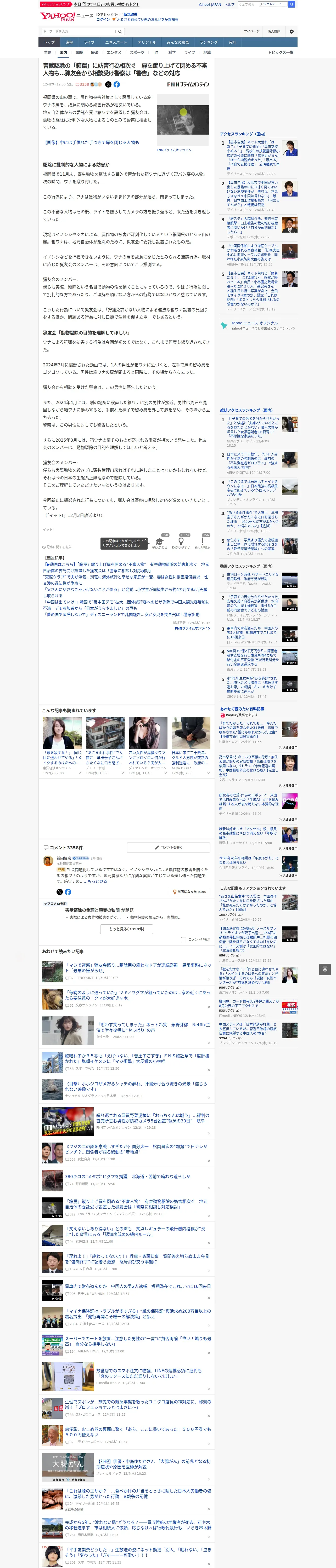The height and width of the screenshot is (1568, 336).
Task: Open the 【画像】 link about the hand closing the door
Action: pos(91,142)
